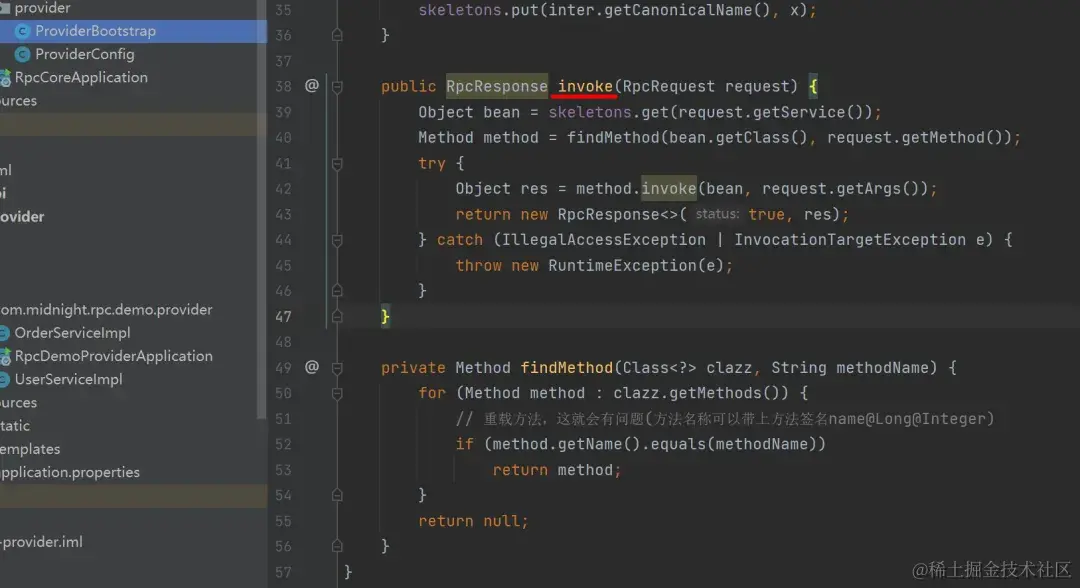Image resolution: width=1080 pixels, height=588 pixels.
Task: Click the findMethod call on line 40
Action: tap(612, 137)
